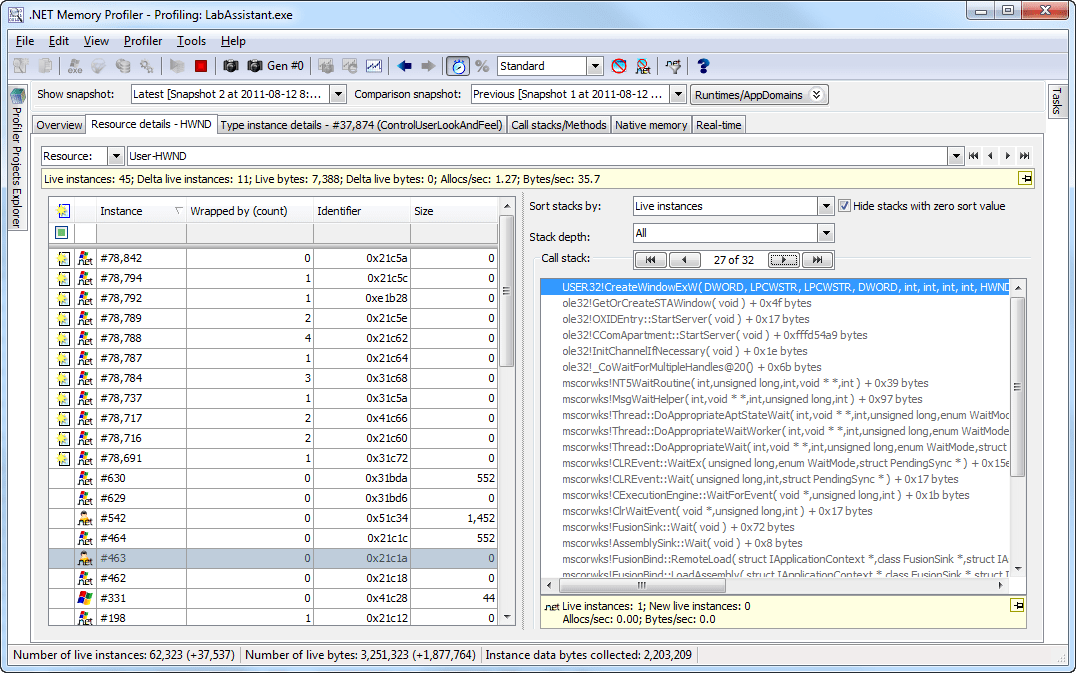Select the Collect snapshot camera icon
The width and height of the screenshot is (1076, 673).
tap(232, 66)
